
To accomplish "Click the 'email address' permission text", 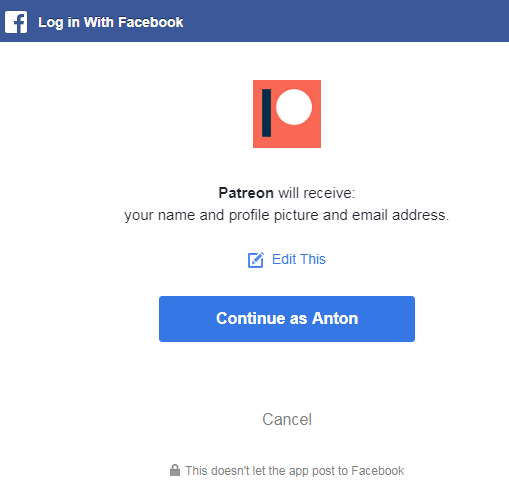I will pyautogui.click(x=398, y=215).
